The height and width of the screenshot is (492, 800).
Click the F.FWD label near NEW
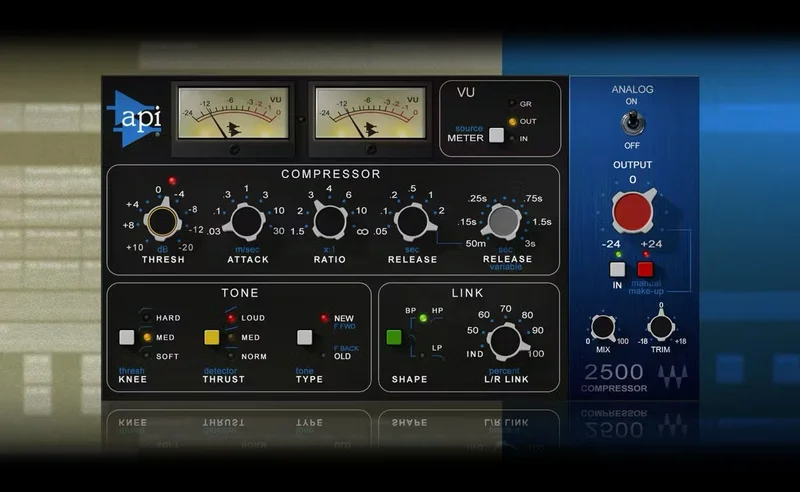(344, 326)
